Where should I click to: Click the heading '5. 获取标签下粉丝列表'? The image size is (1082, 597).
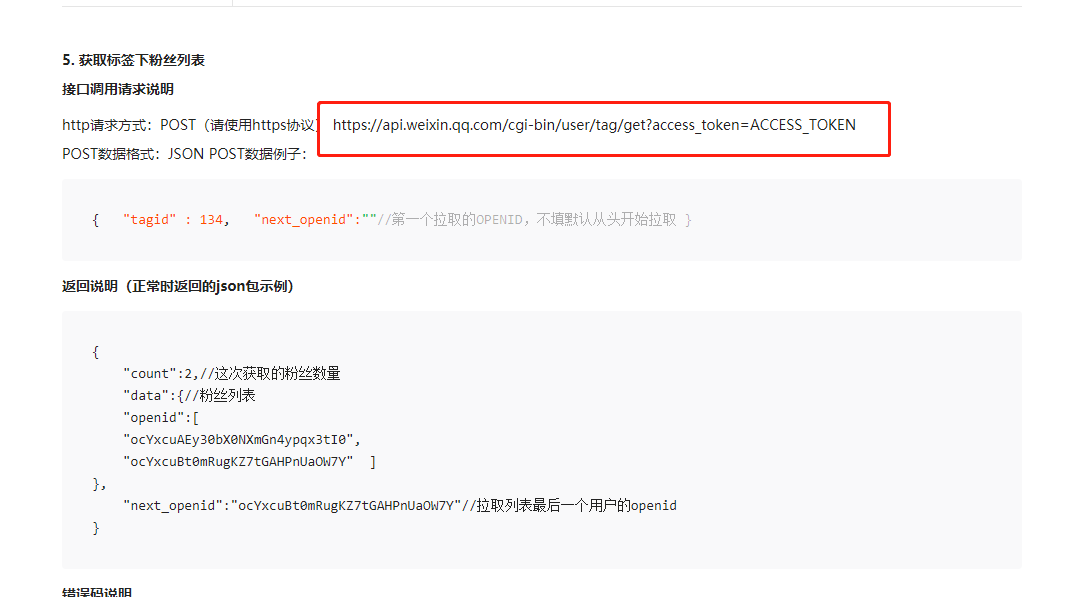[133, 60]
